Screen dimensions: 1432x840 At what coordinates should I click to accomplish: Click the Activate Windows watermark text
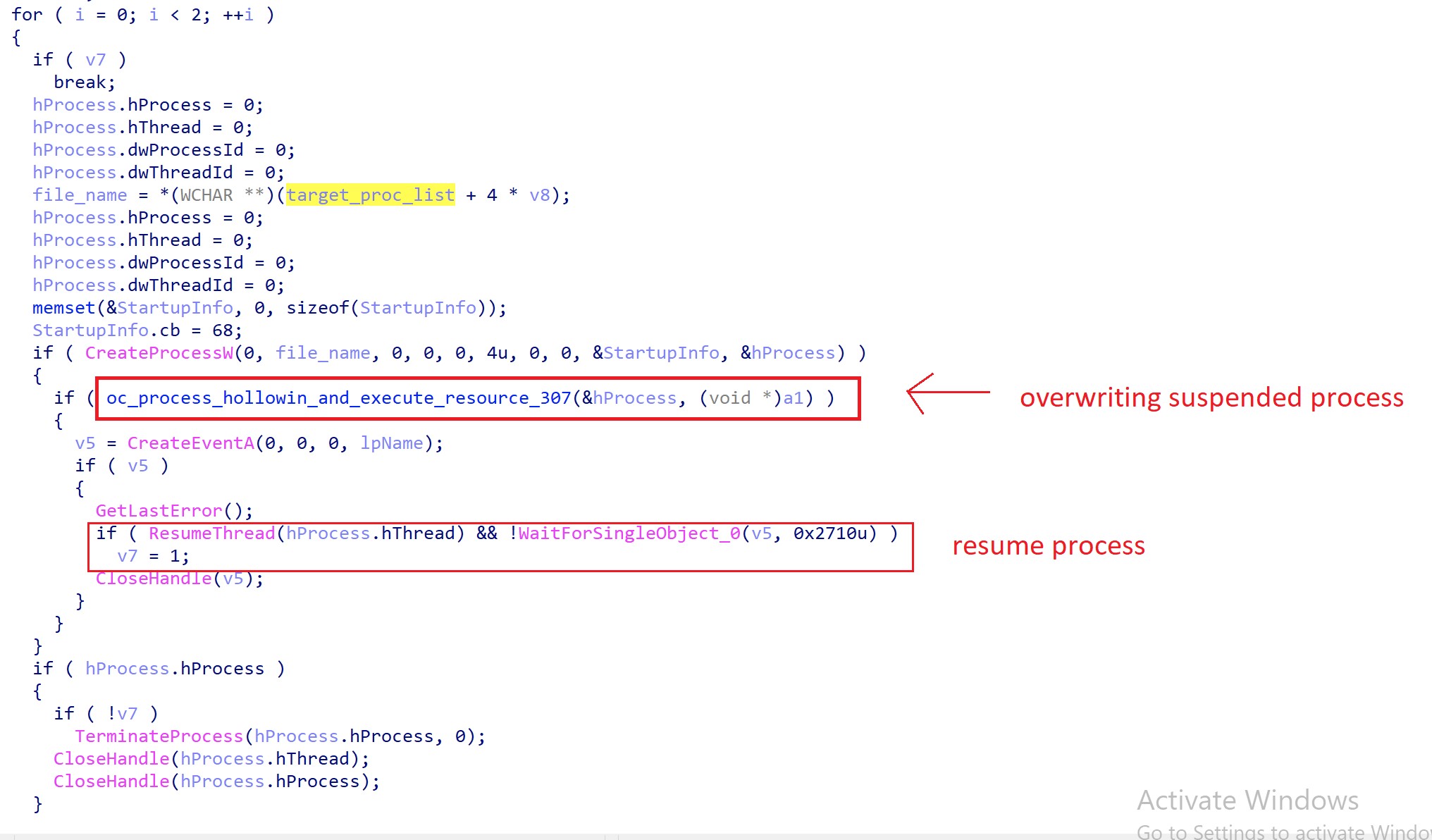click(1247, 801)
